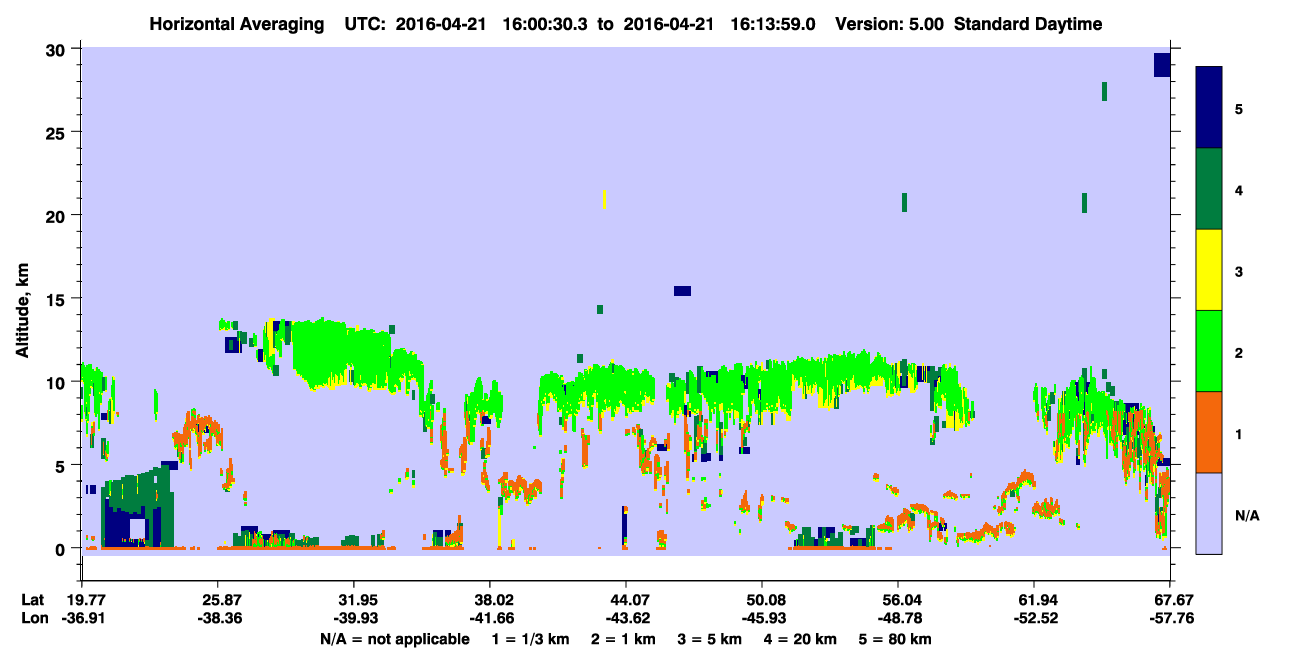The width and height of the screenshot is (1300, 667).
Task: Click the y-axis tick label '10'
Action: [x=58, y=382]
